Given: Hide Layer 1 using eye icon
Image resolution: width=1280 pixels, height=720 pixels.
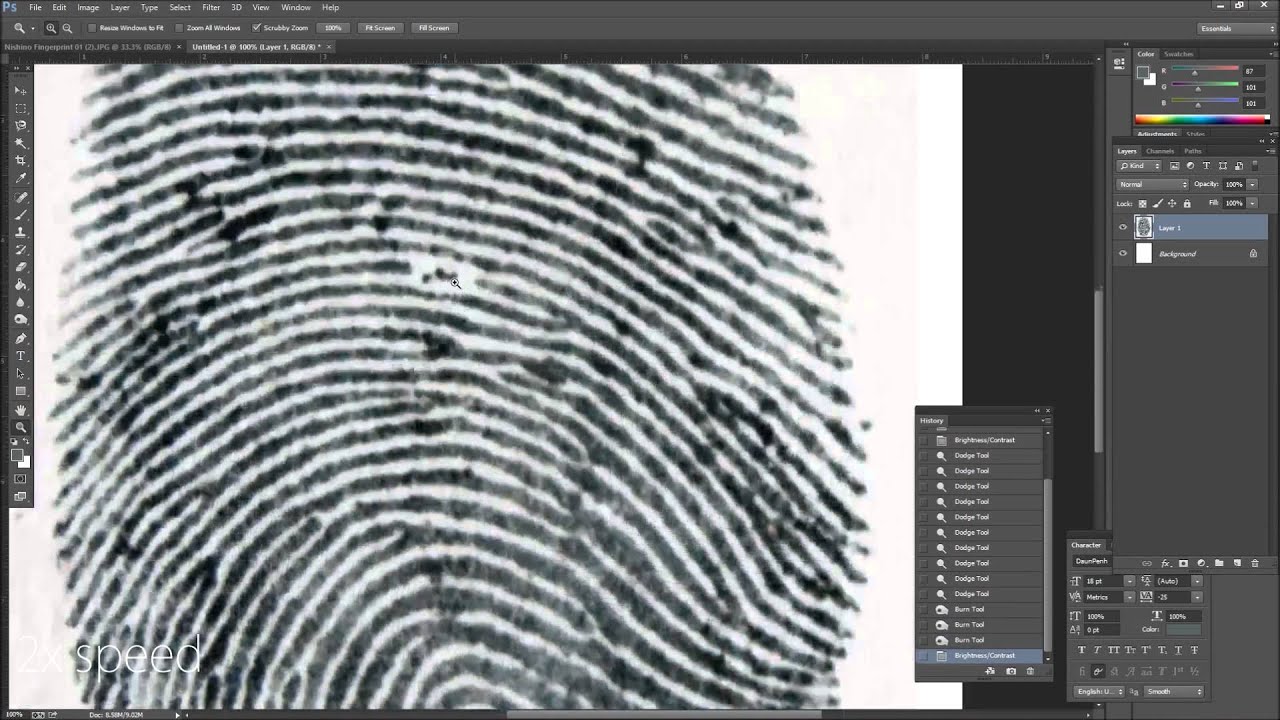Looking at the screenshot, I should [1122, 228].
